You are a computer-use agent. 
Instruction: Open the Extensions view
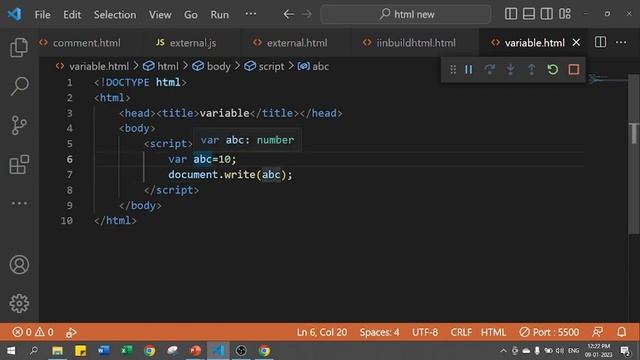tap(19, 164)
